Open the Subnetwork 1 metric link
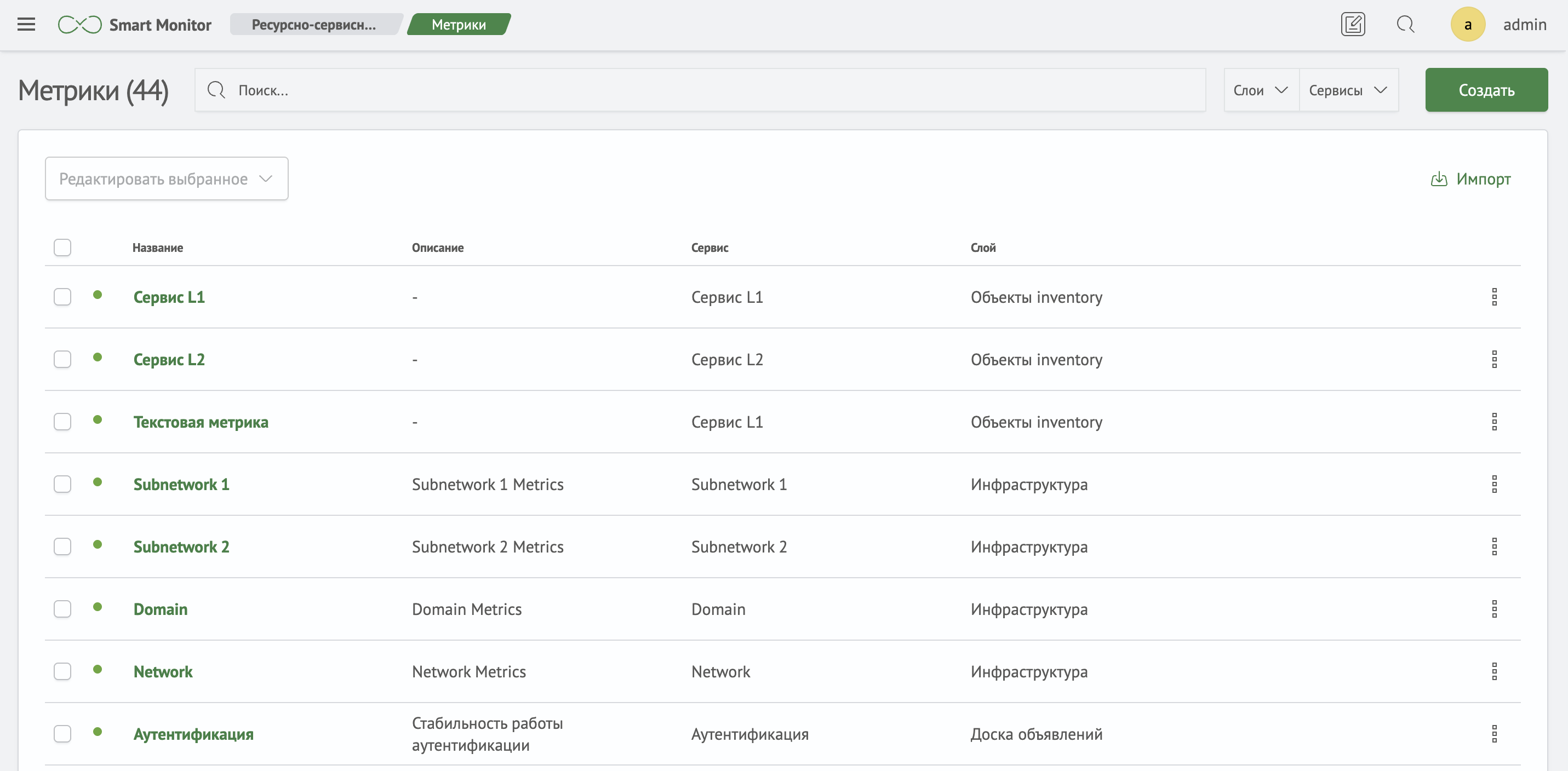Viewport: 1568px width, 771px height. point(181,485)
